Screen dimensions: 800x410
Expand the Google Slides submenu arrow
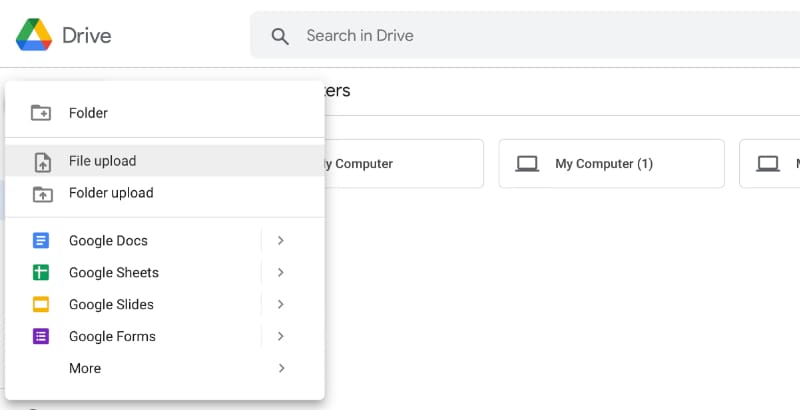point(281,304)
